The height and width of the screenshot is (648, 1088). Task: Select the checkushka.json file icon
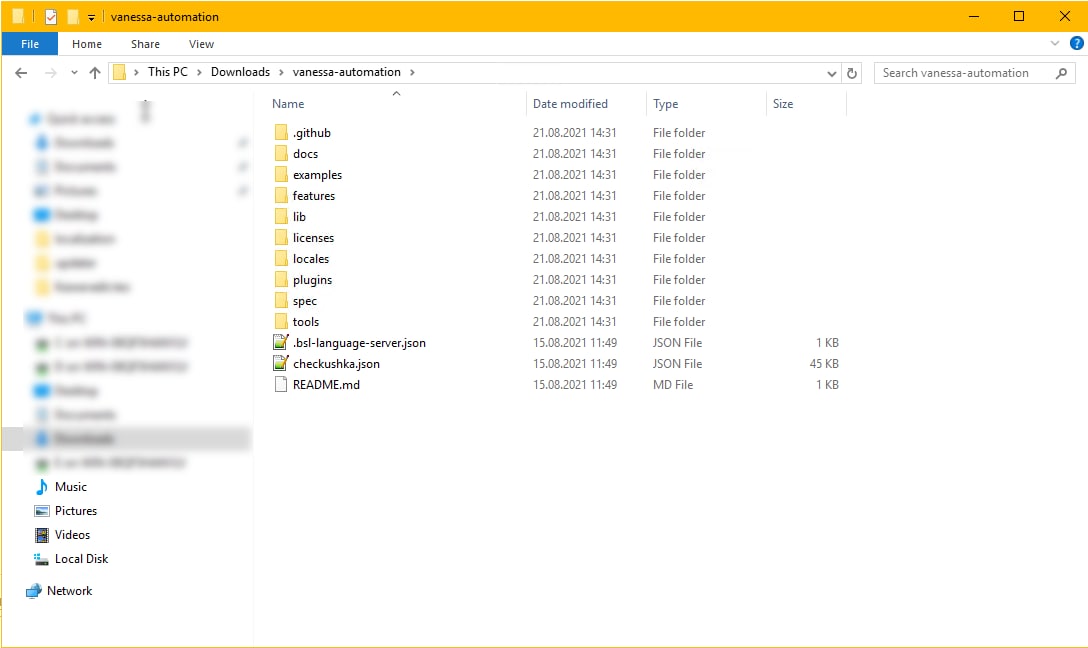[281, 363]
